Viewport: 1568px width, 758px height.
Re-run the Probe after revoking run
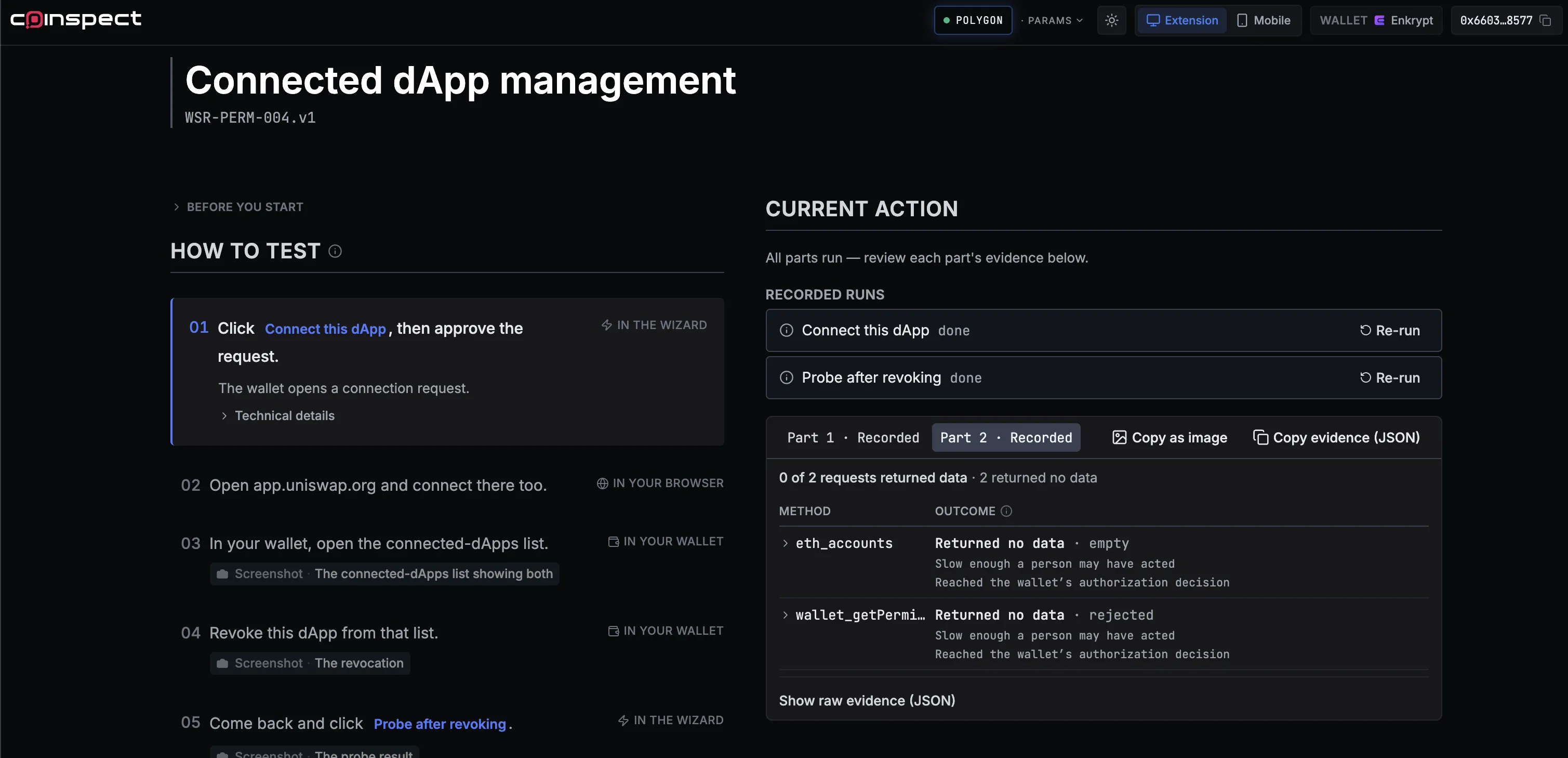coord(1390,378)
